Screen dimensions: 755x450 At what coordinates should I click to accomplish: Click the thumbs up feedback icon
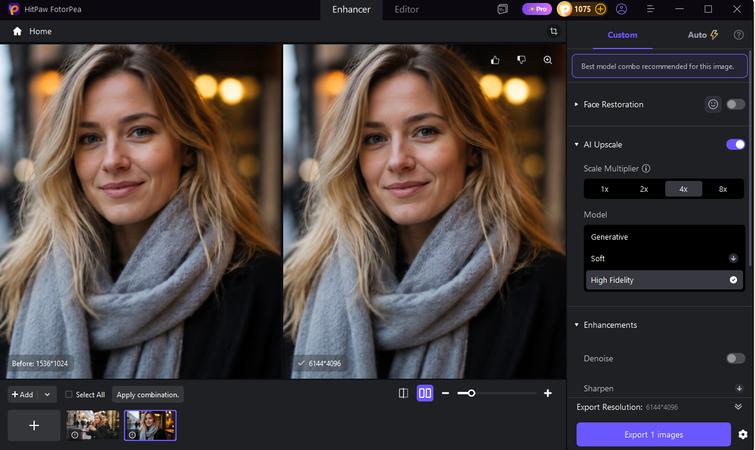(x=495, y=60)
